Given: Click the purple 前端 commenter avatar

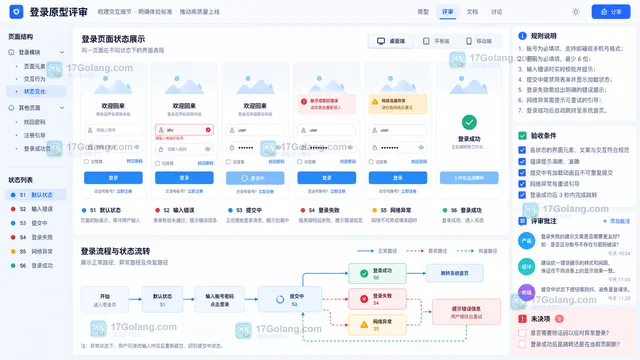Looking at the screenshot, I should point(527,292).
